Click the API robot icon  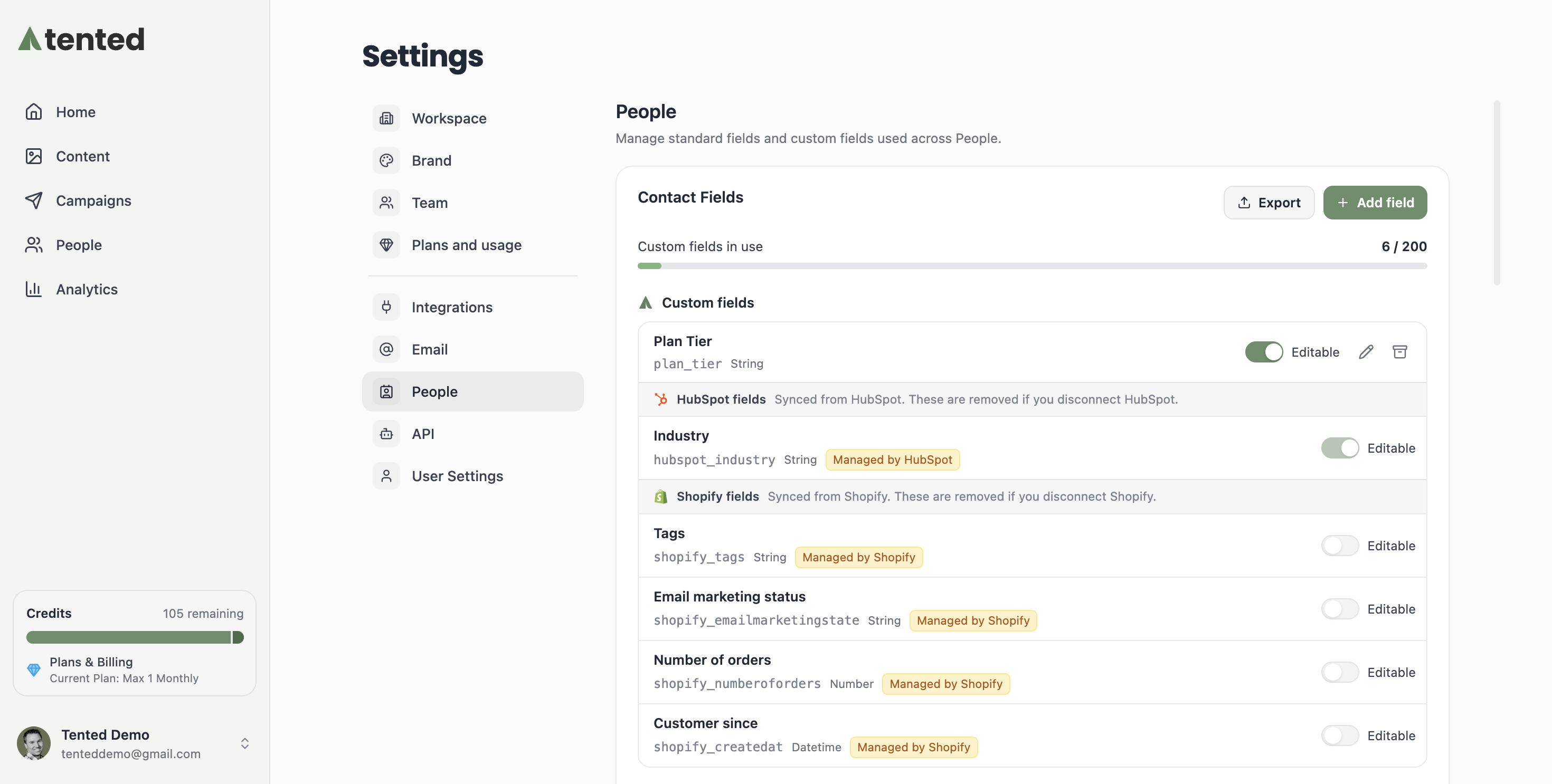point(386,434)
